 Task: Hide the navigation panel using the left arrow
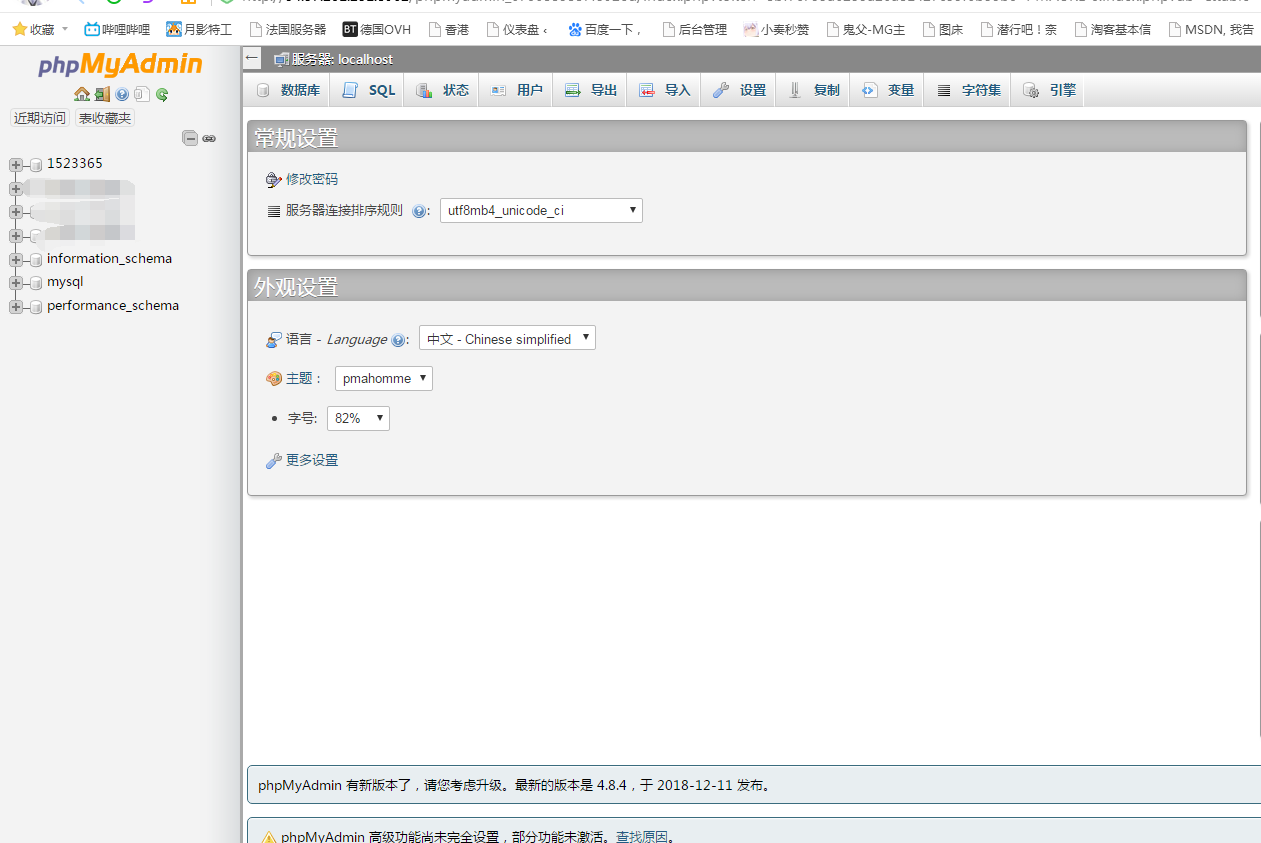click(x=252, y=59)
